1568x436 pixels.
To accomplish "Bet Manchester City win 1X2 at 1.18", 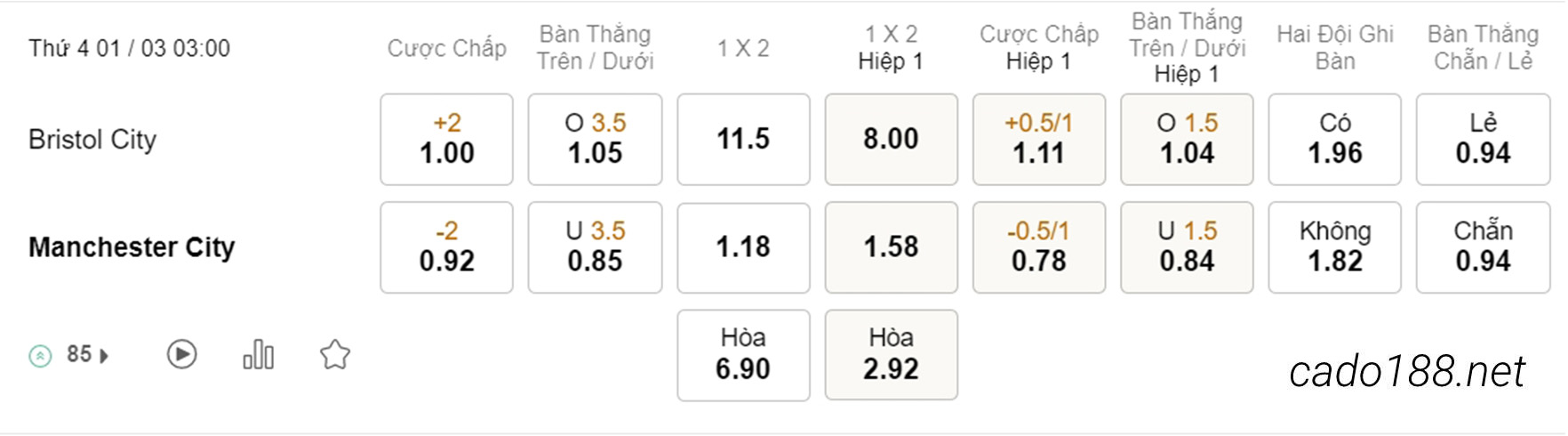I will click(743, 247).
